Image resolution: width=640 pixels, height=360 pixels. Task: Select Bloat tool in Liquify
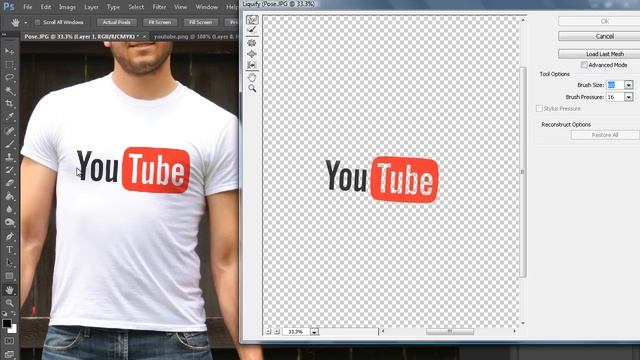click(252, 54)
